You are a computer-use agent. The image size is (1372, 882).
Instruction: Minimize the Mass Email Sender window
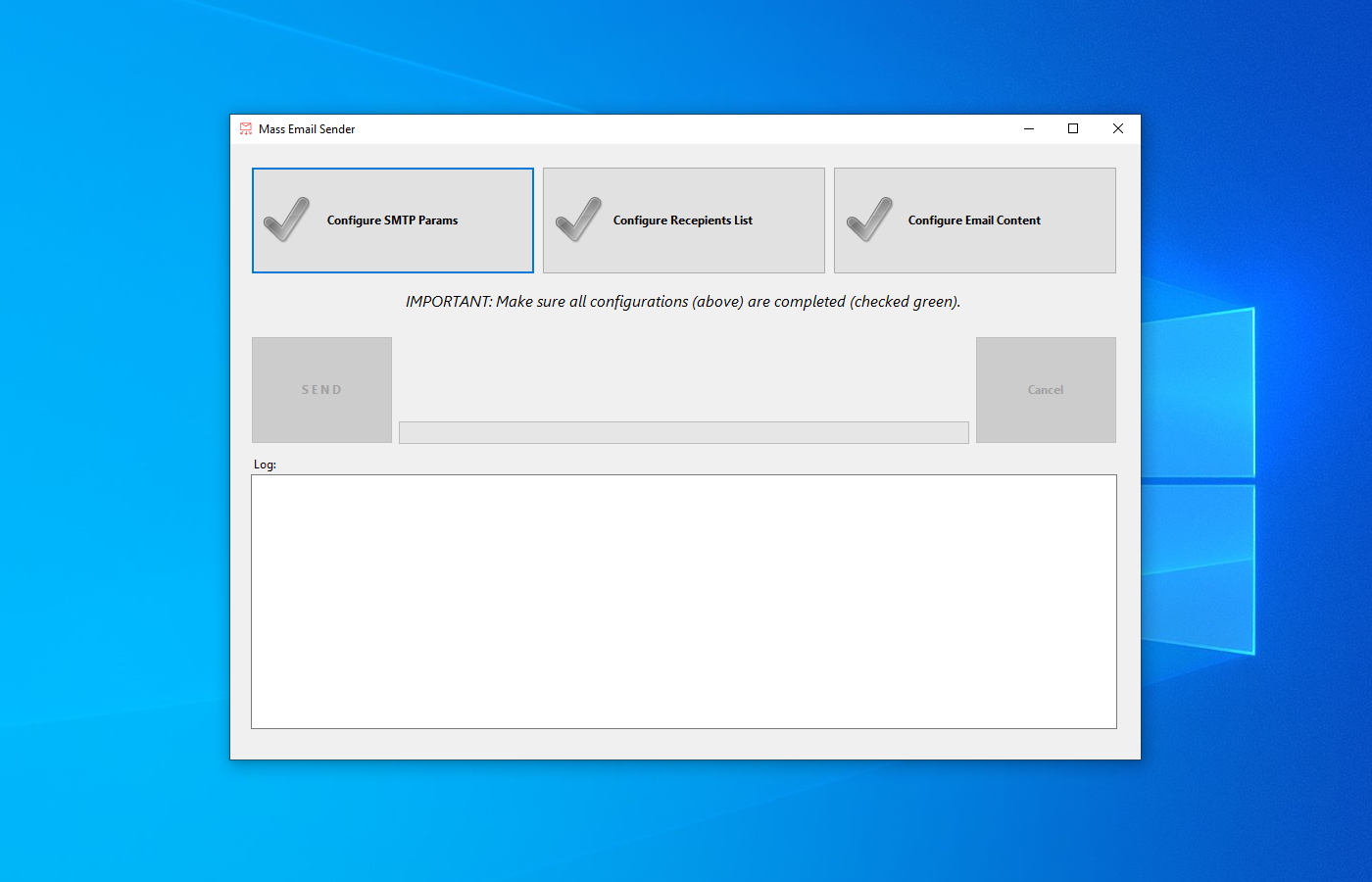point(1029,129)
